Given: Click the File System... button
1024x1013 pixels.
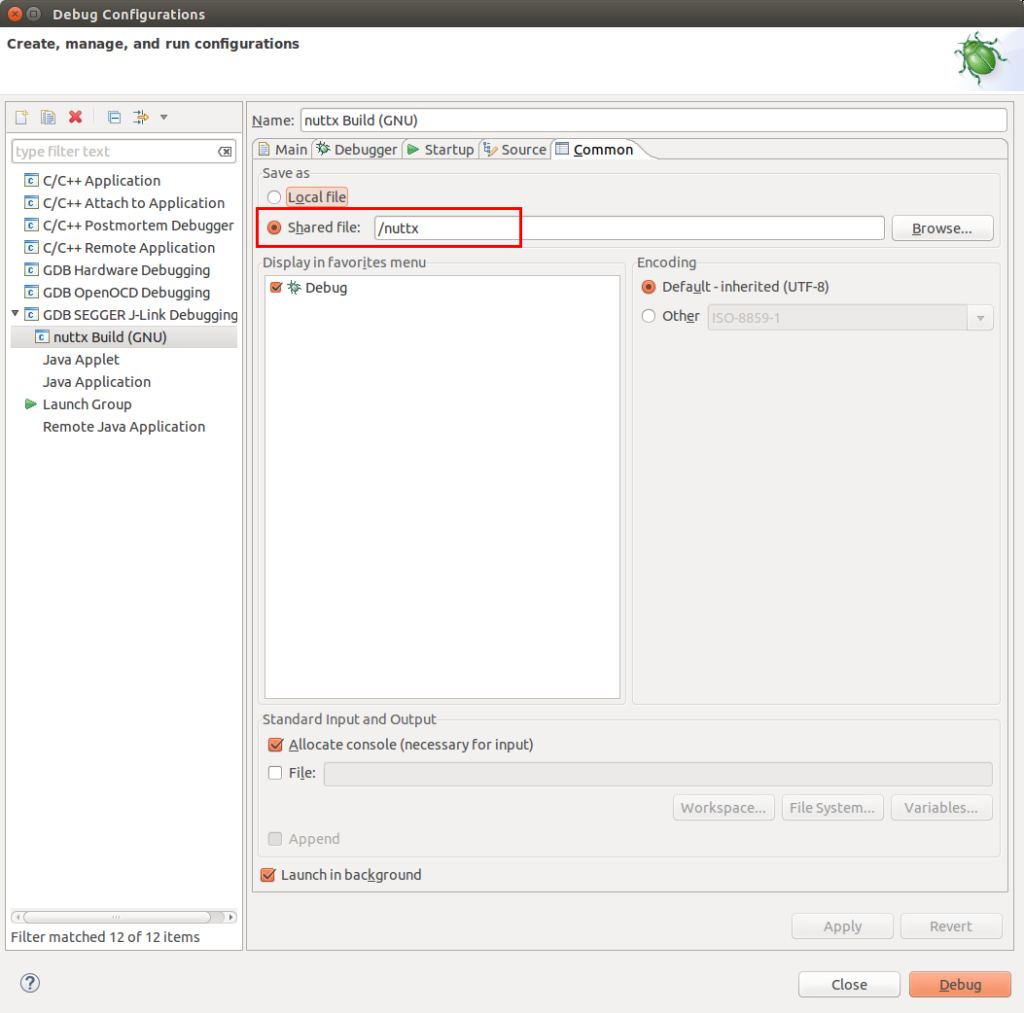Looking at the screenshot, I should 832,807.
